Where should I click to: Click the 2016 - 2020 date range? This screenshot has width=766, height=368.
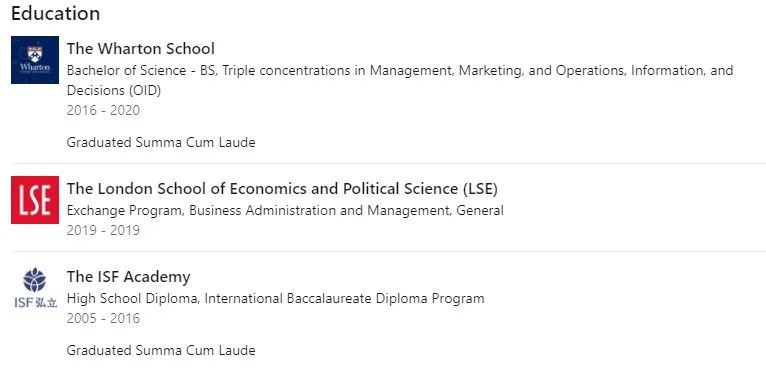coord(103,110)
